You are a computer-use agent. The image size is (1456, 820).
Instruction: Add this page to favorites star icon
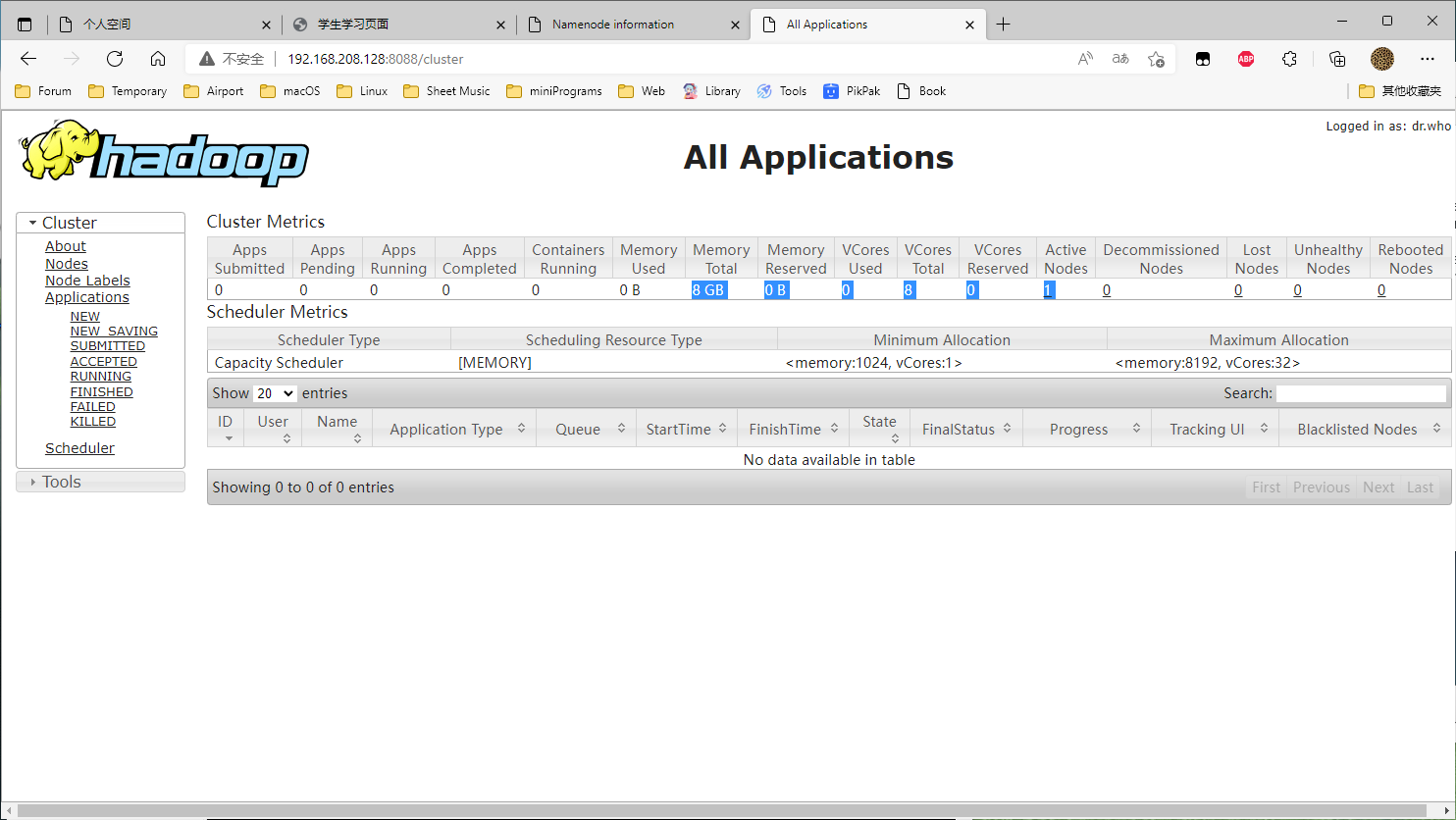pyautogui.click(x=1156, y=59)
